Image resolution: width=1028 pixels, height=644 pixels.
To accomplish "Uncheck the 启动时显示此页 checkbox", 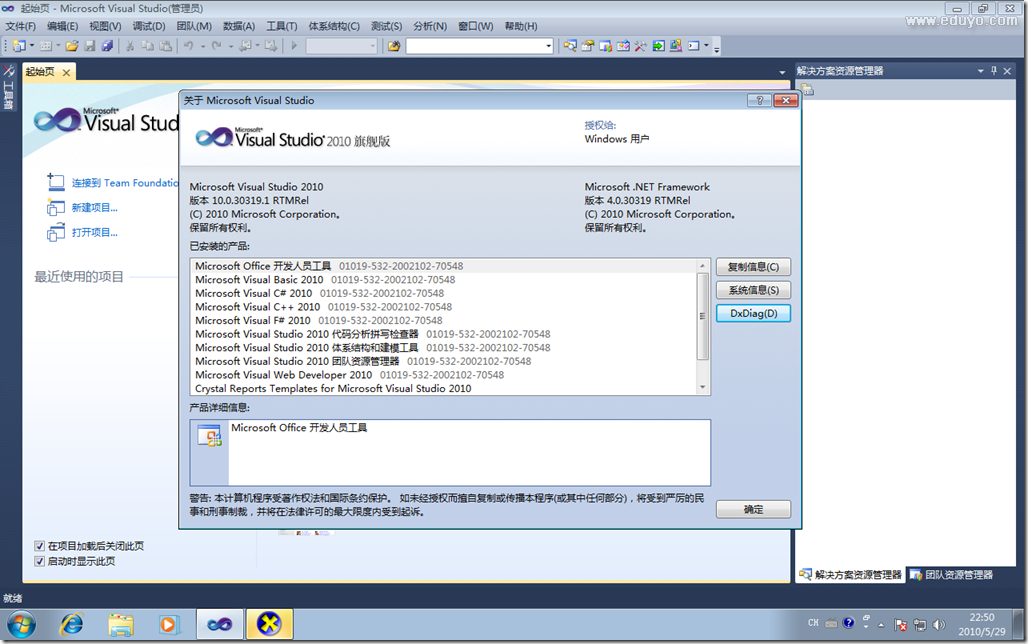I will (40, 561).
